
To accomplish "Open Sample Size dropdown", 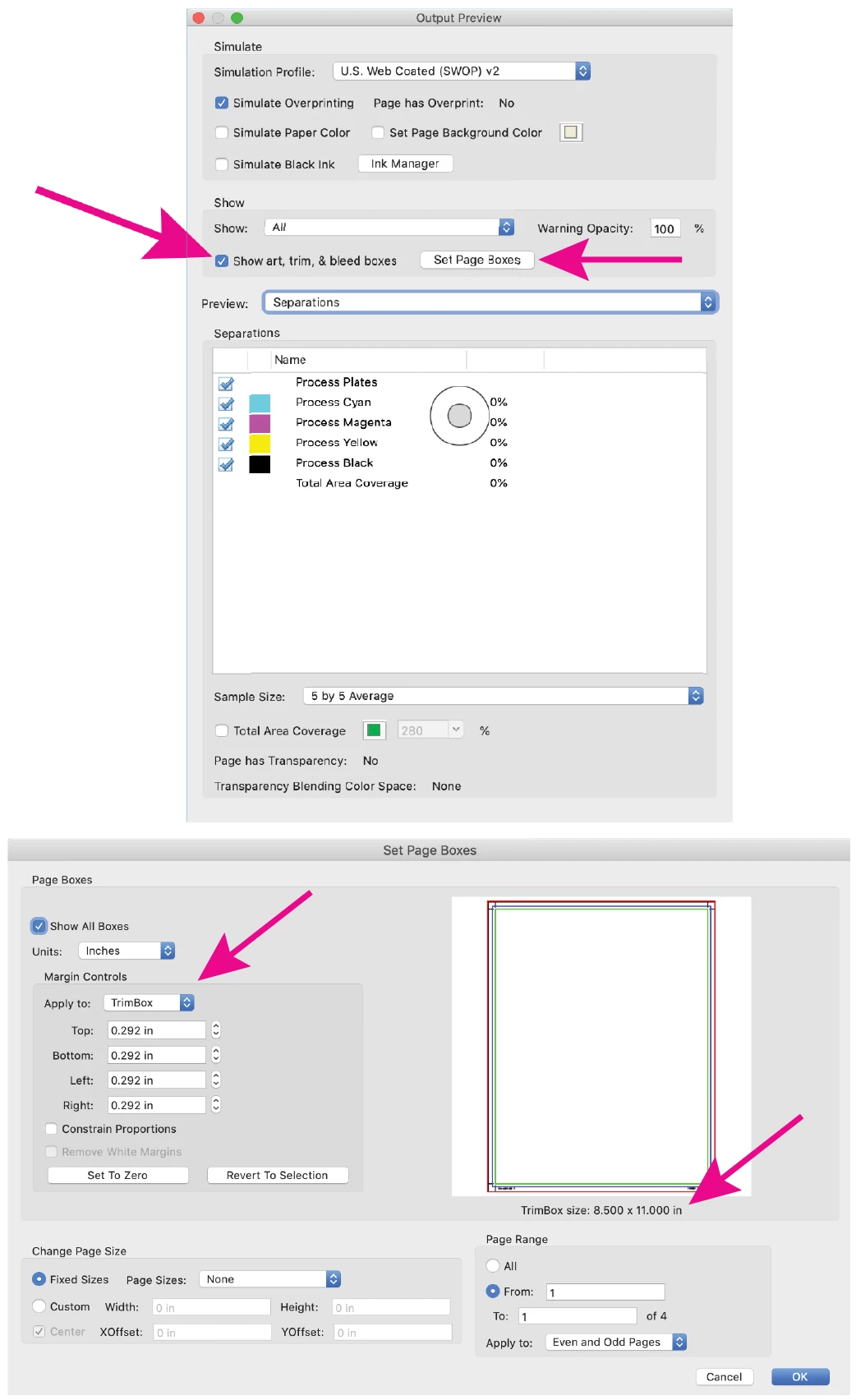I will coord(503,696).
